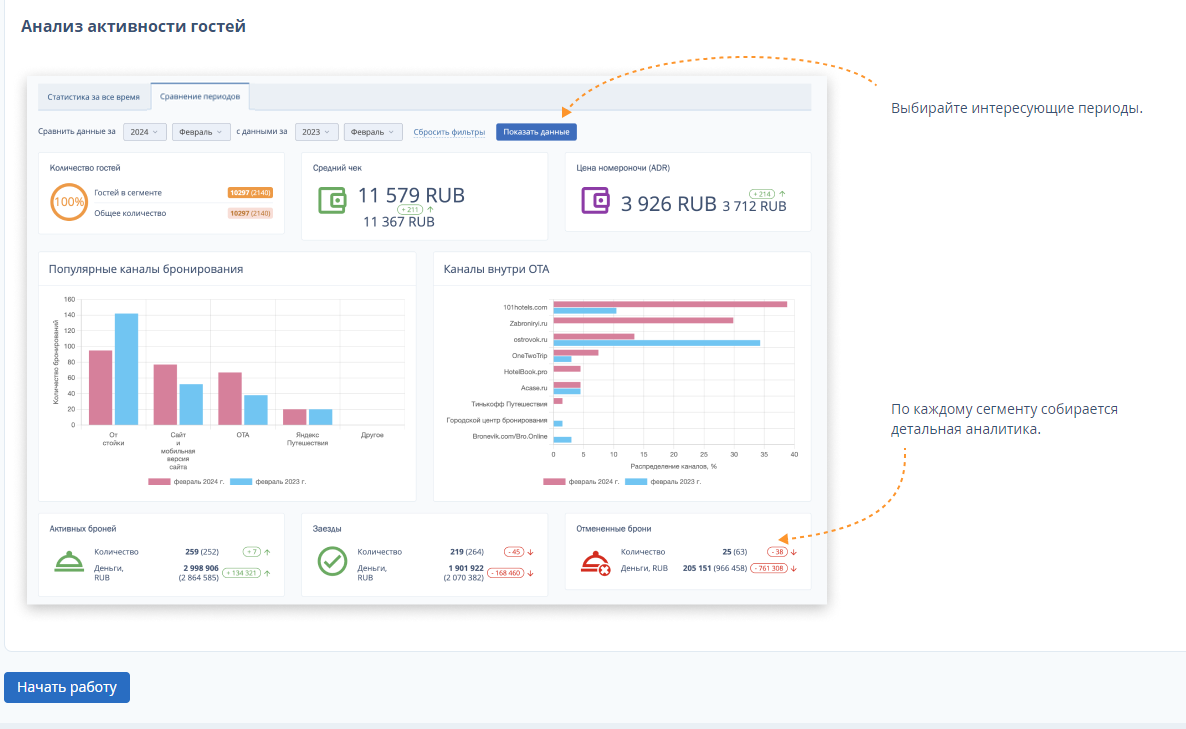Click the pink 101hotels.com bar
This screenshot has width=1186, height=729.
pyautogui.click(x=670, y=304)
